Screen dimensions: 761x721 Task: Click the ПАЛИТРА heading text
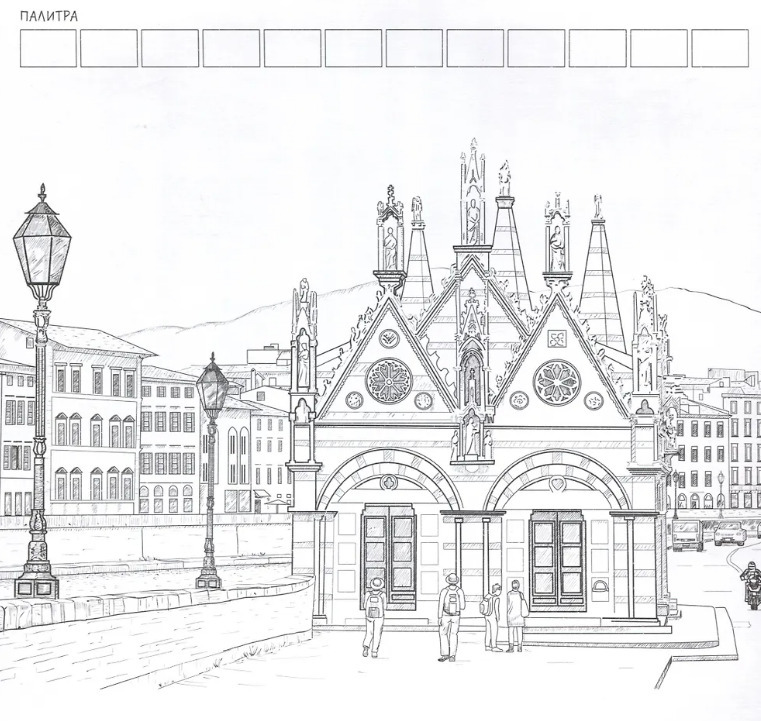coord(49,16)
